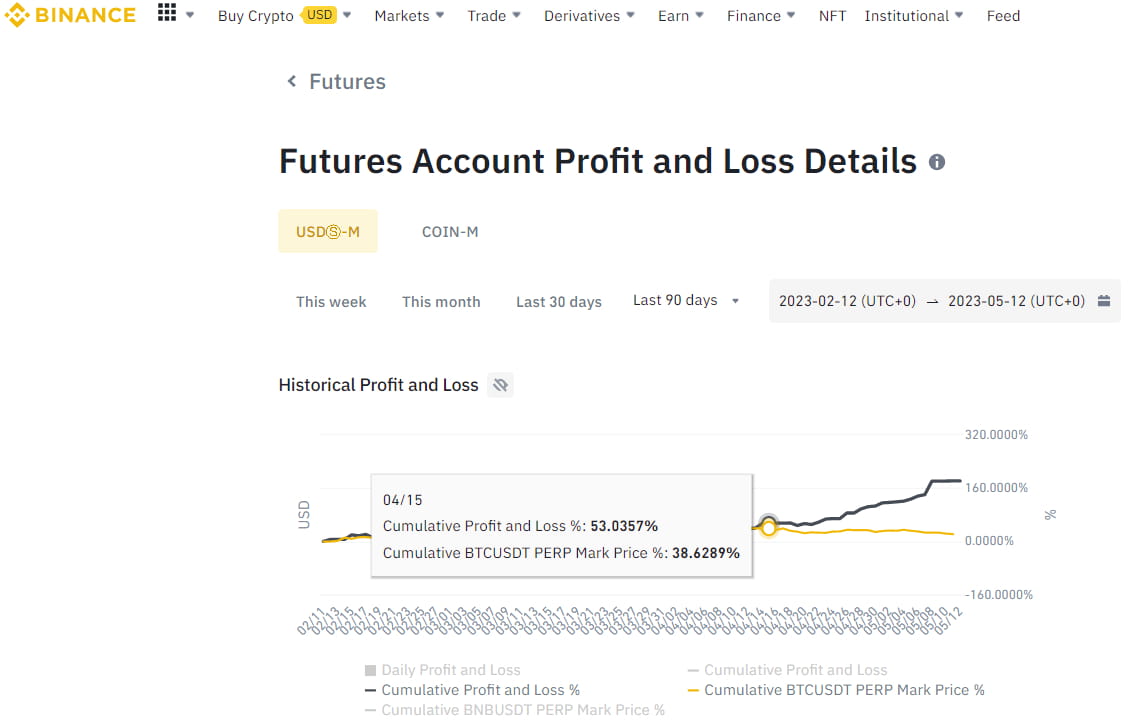Viewport: 1138px width, 725px height.
Task: Toggle hide balance eye icon
Action: [500, 385]
